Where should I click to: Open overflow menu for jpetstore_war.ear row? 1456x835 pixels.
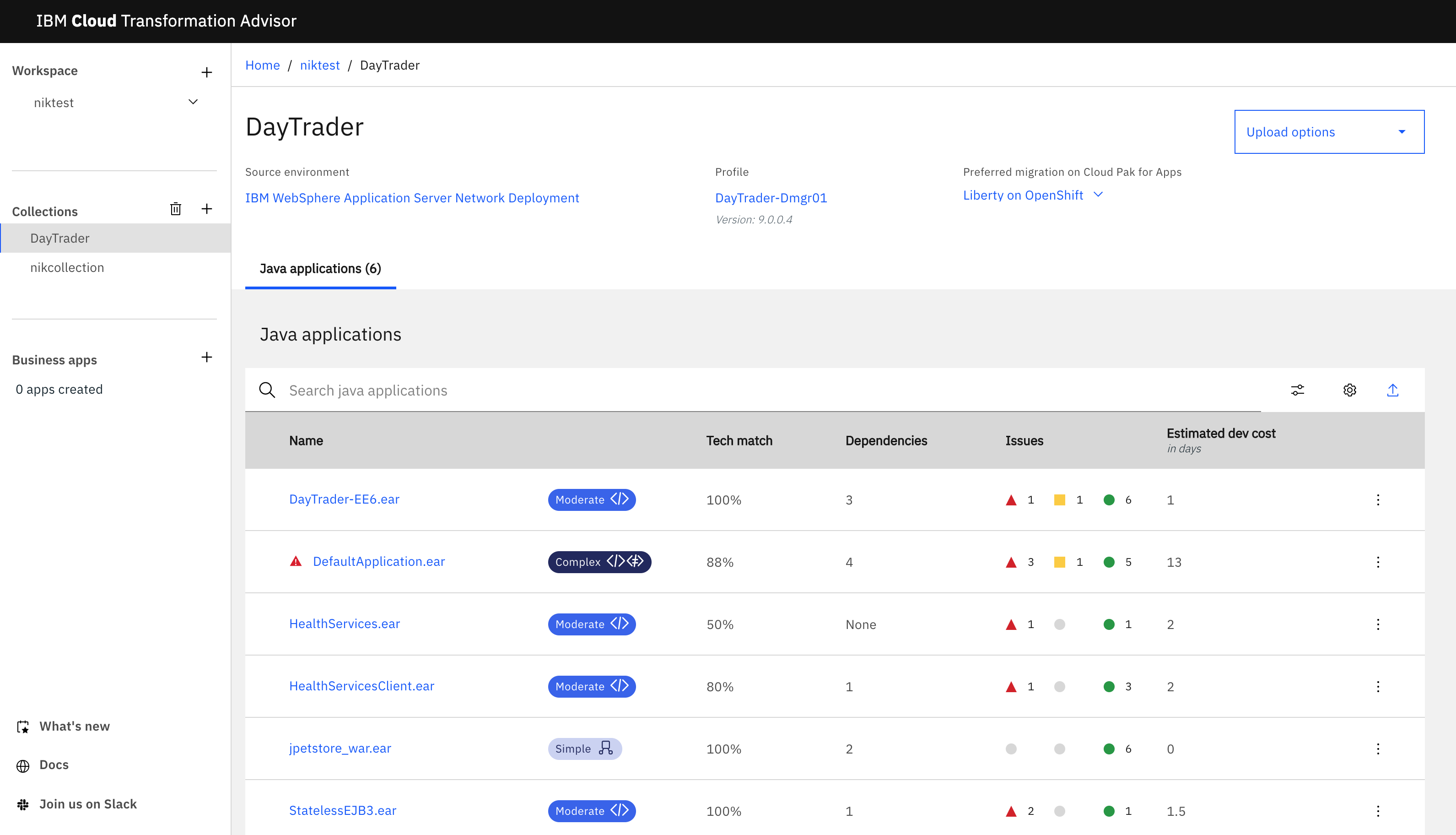[x=1378, y=748]
